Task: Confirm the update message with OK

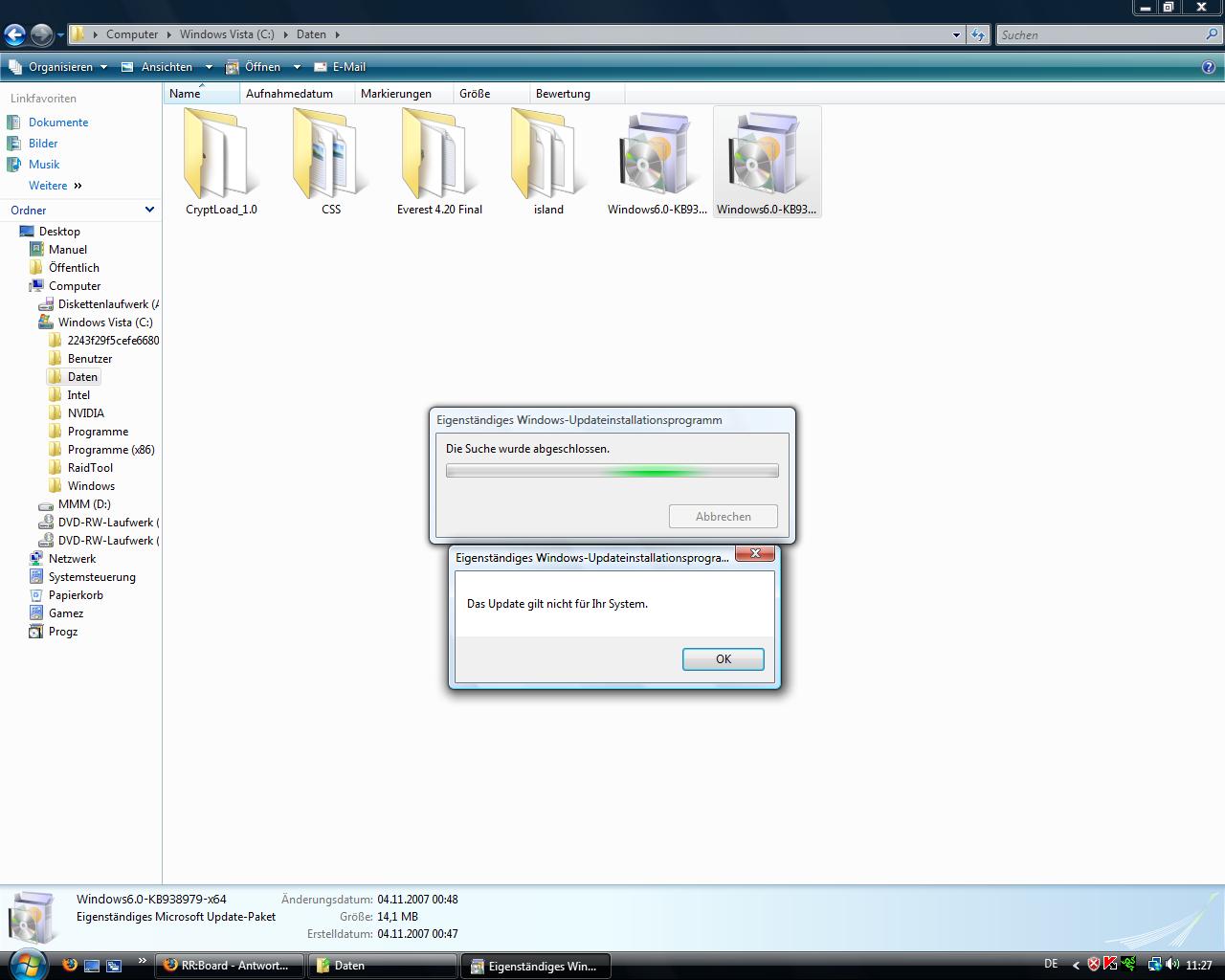Action: pos(724,659)
